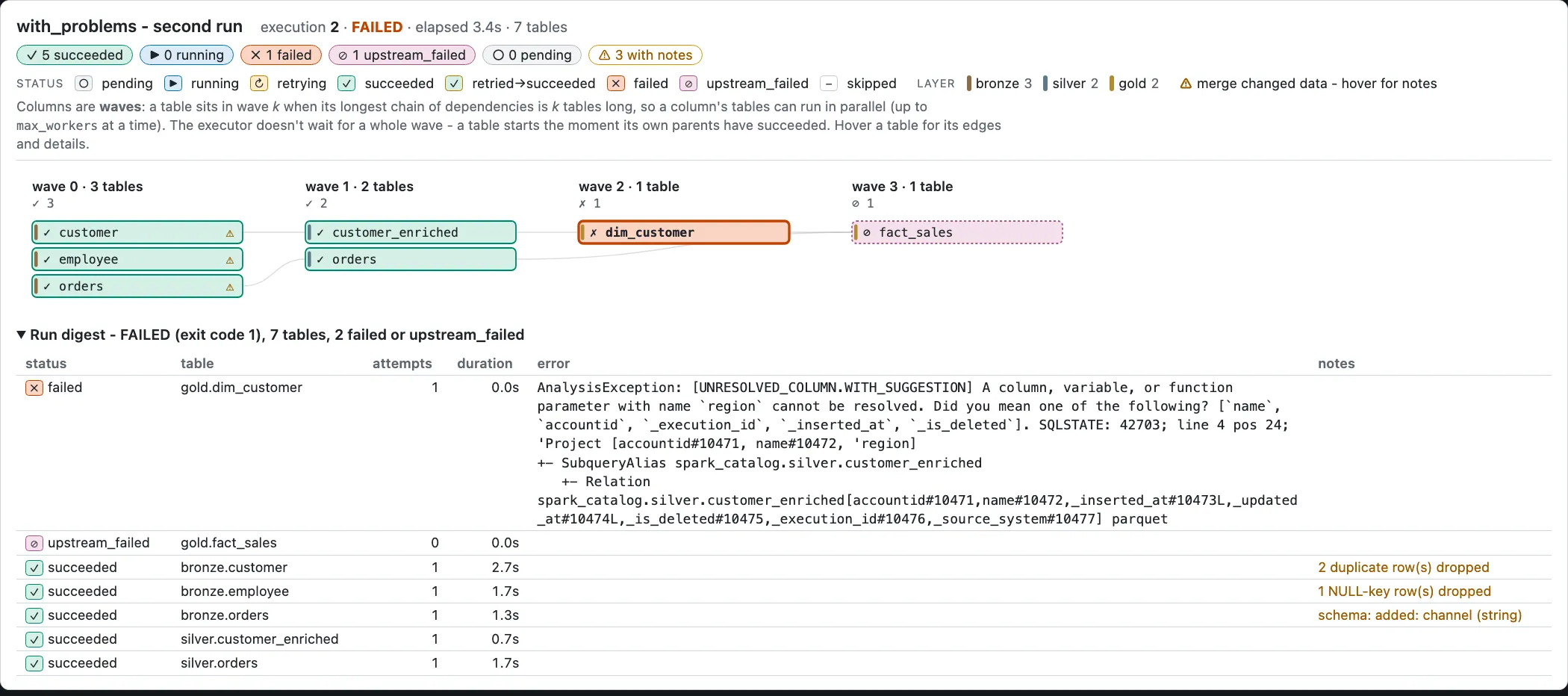Click the retried→succeeded legend icon
Image resolution: width=1568 pixels, height=696 pixels.
(x=454, y=84)
